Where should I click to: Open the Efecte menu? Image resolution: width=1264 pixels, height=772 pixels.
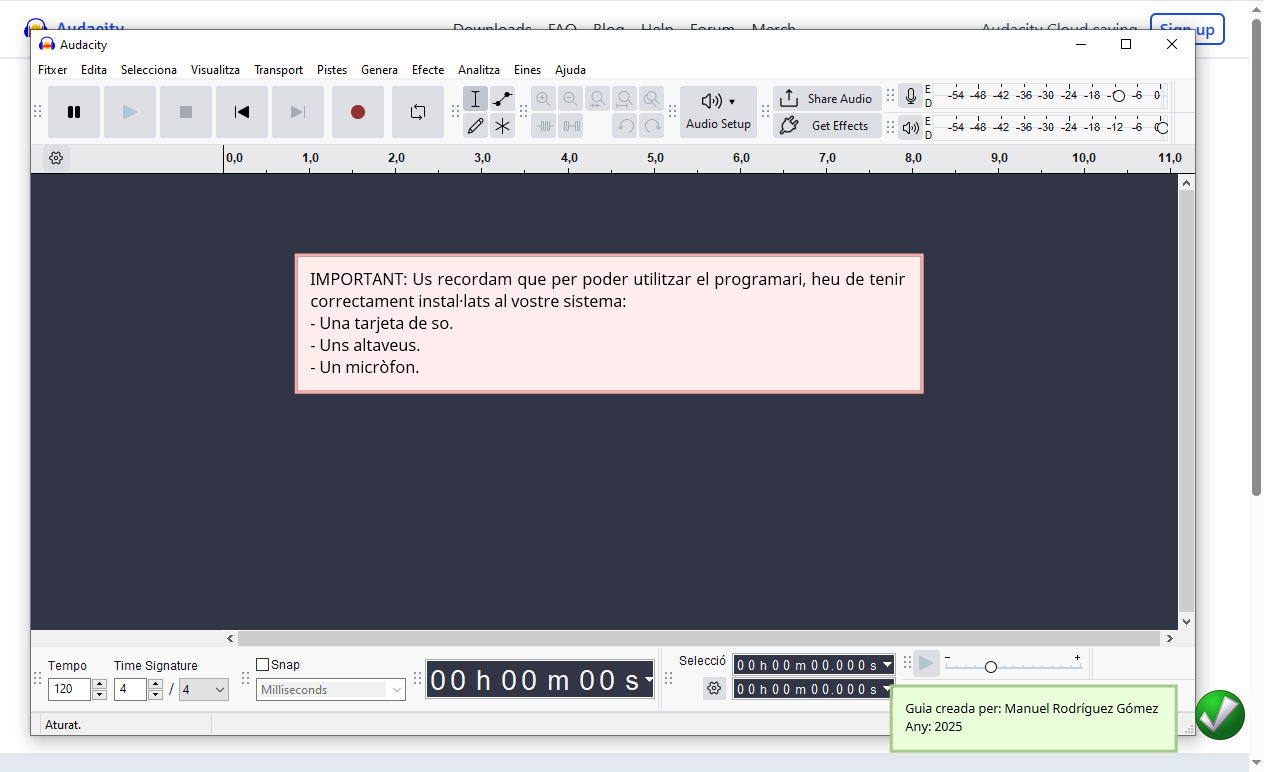click(x=428, y=70)
